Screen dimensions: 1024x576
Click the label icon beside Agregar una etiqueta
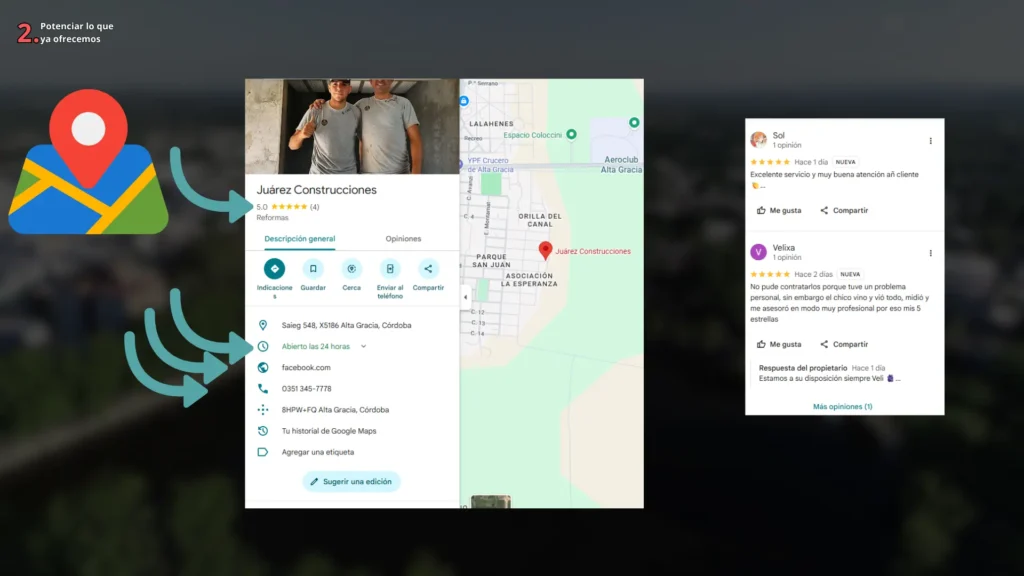(x=263, y=452)
